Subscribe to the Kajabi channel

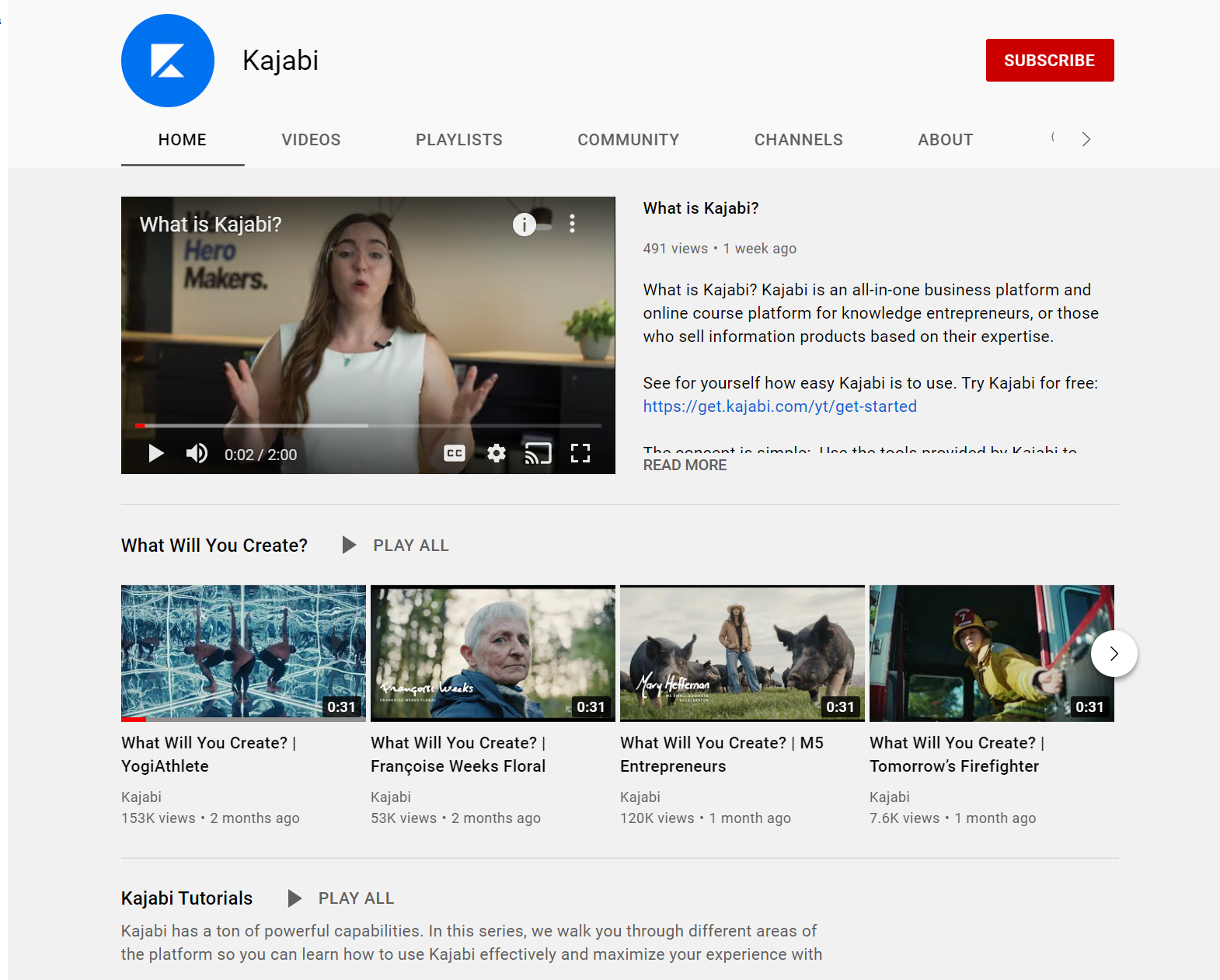pos(1050,61)
